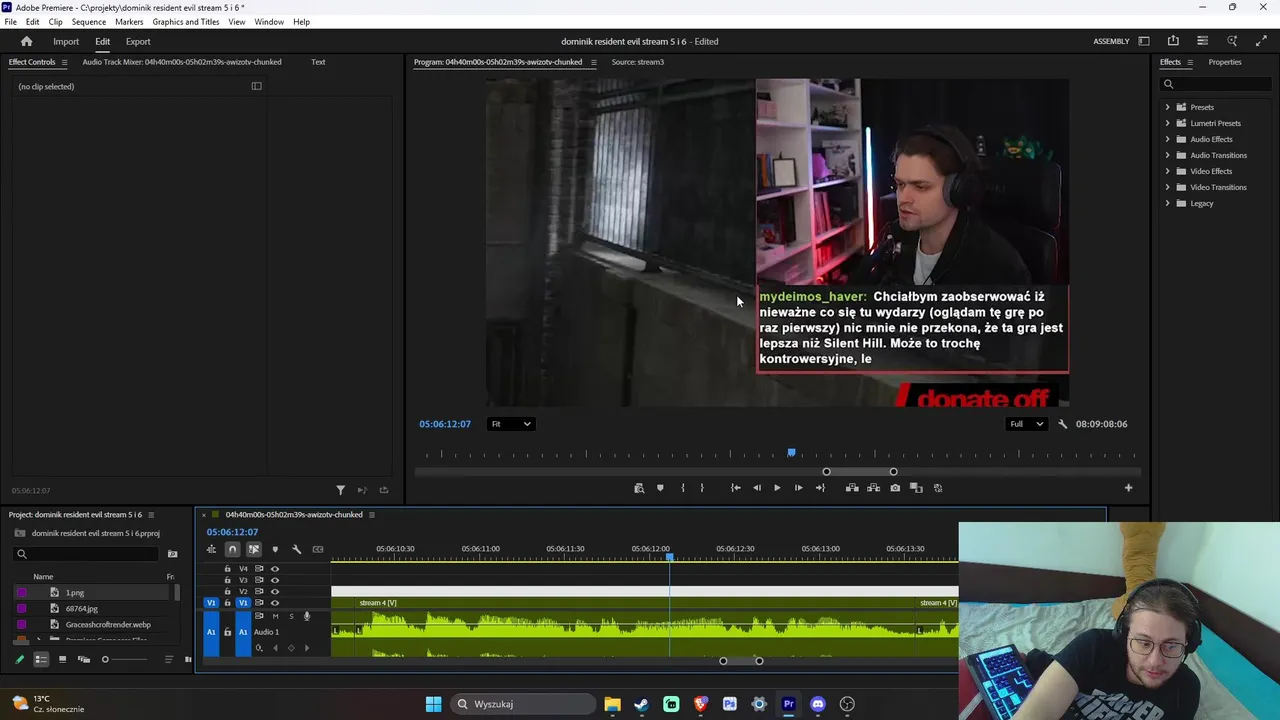Jump to the In point
The width and height of the screenshot is (1280, 720).
735,488
